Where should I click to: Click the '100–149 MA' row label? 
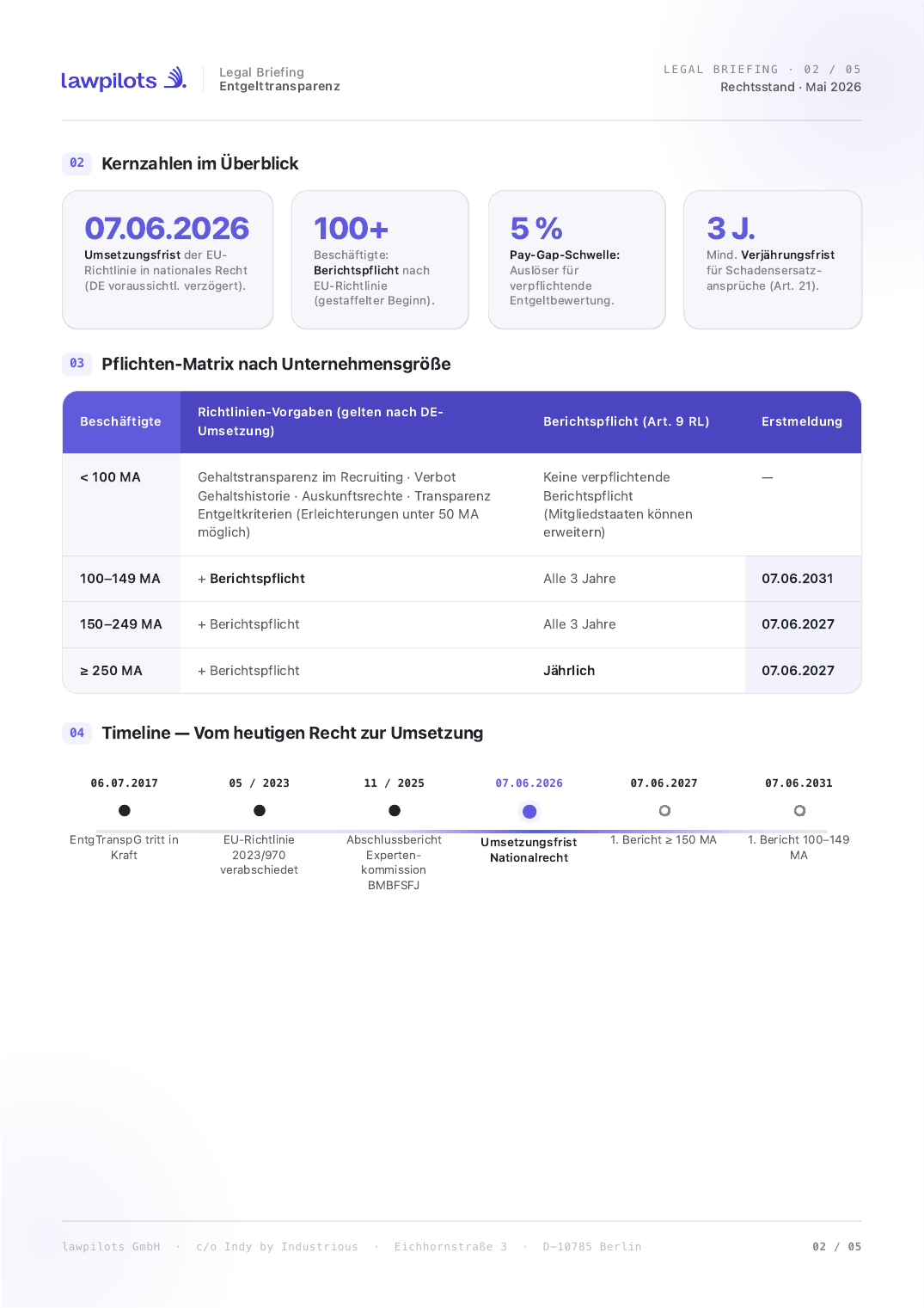[120, 579]
